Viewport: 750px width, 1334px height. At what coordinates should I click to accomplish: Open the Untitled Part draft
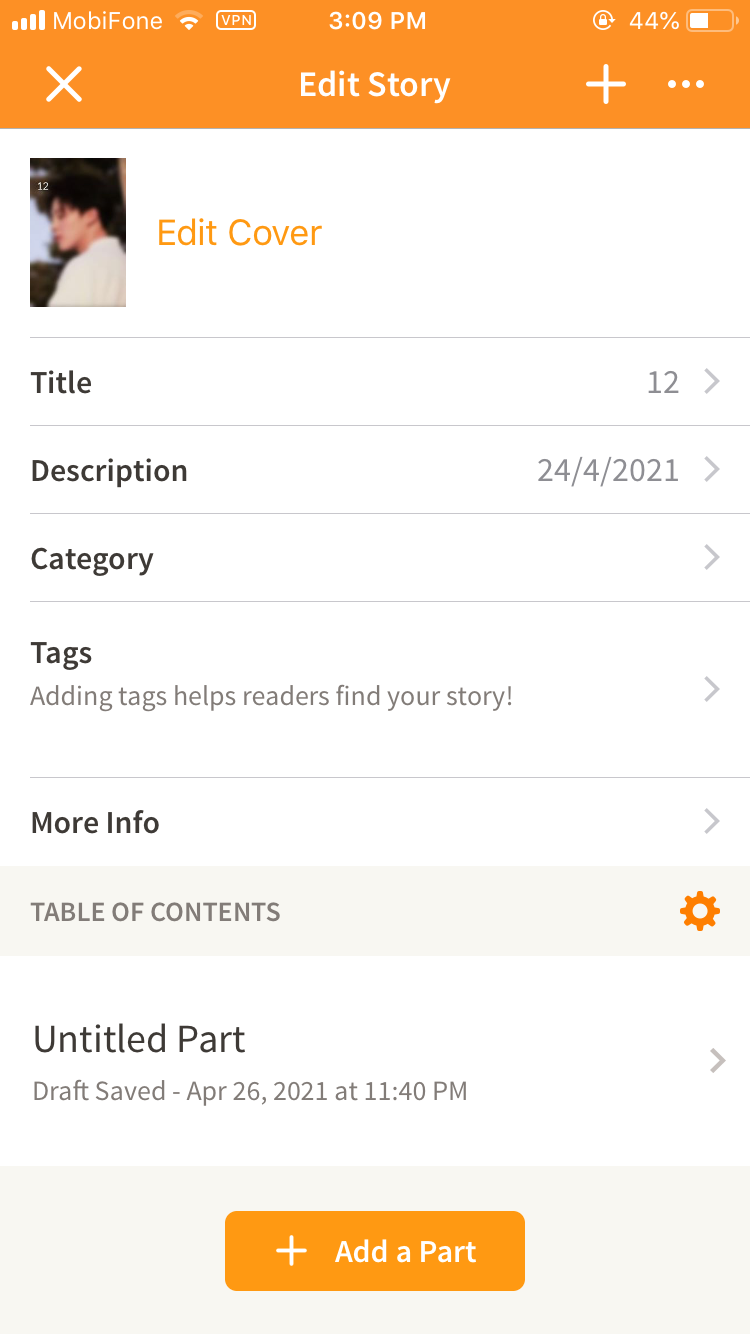click(x=300, y=1060)
